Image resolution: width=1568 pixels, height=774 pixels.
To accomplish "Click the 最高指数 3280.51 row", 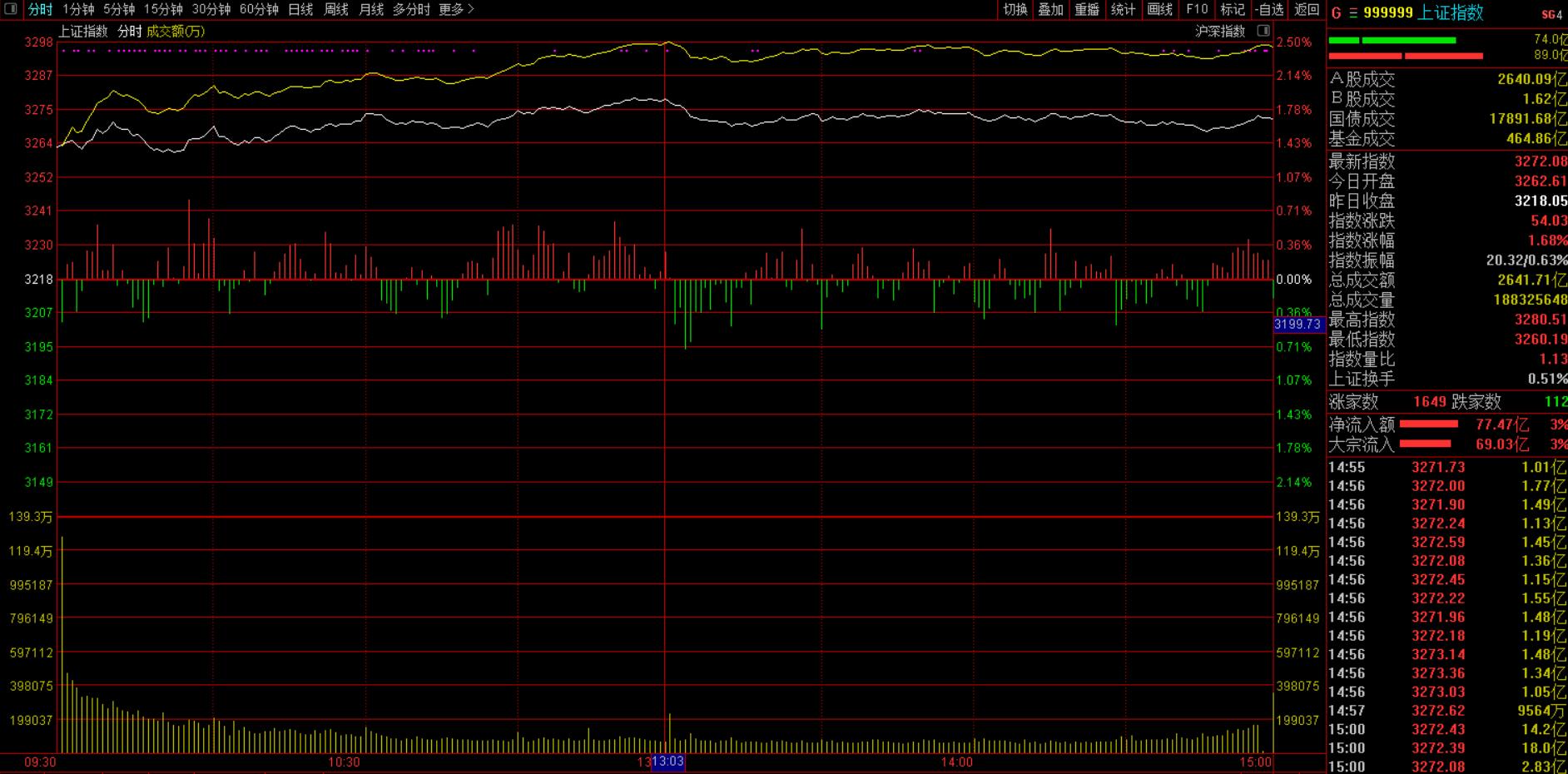I will pos(1447,320).
